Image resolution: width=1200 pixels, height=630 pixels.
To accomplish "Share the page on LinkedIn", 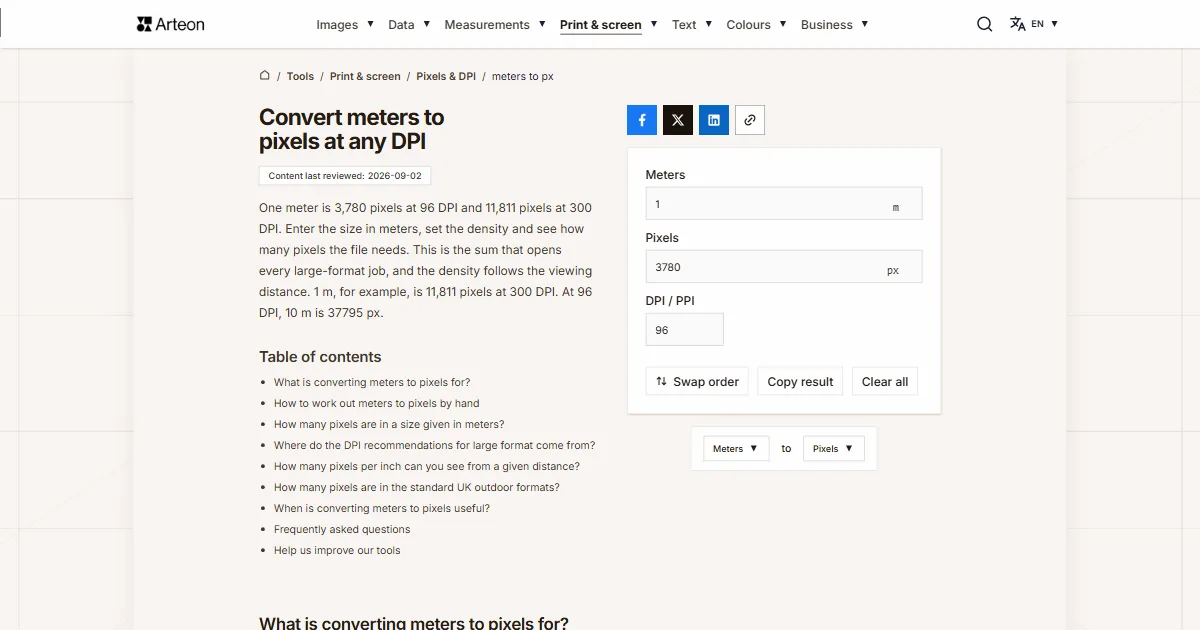I will [x=714, y=120].
